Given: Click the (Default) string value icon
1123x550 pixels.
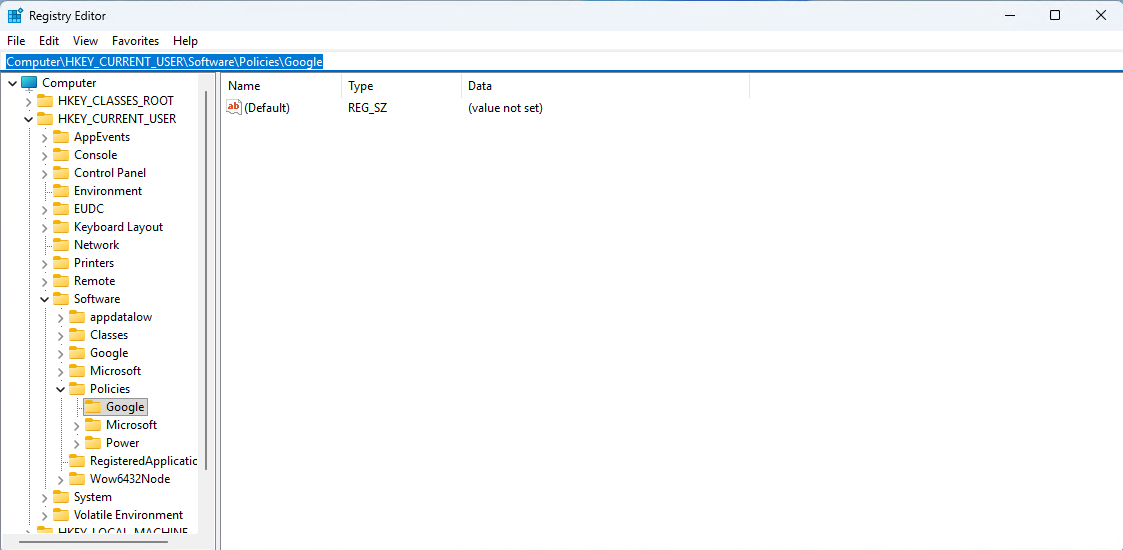Looking at the screenshot, I should (234, 107).
